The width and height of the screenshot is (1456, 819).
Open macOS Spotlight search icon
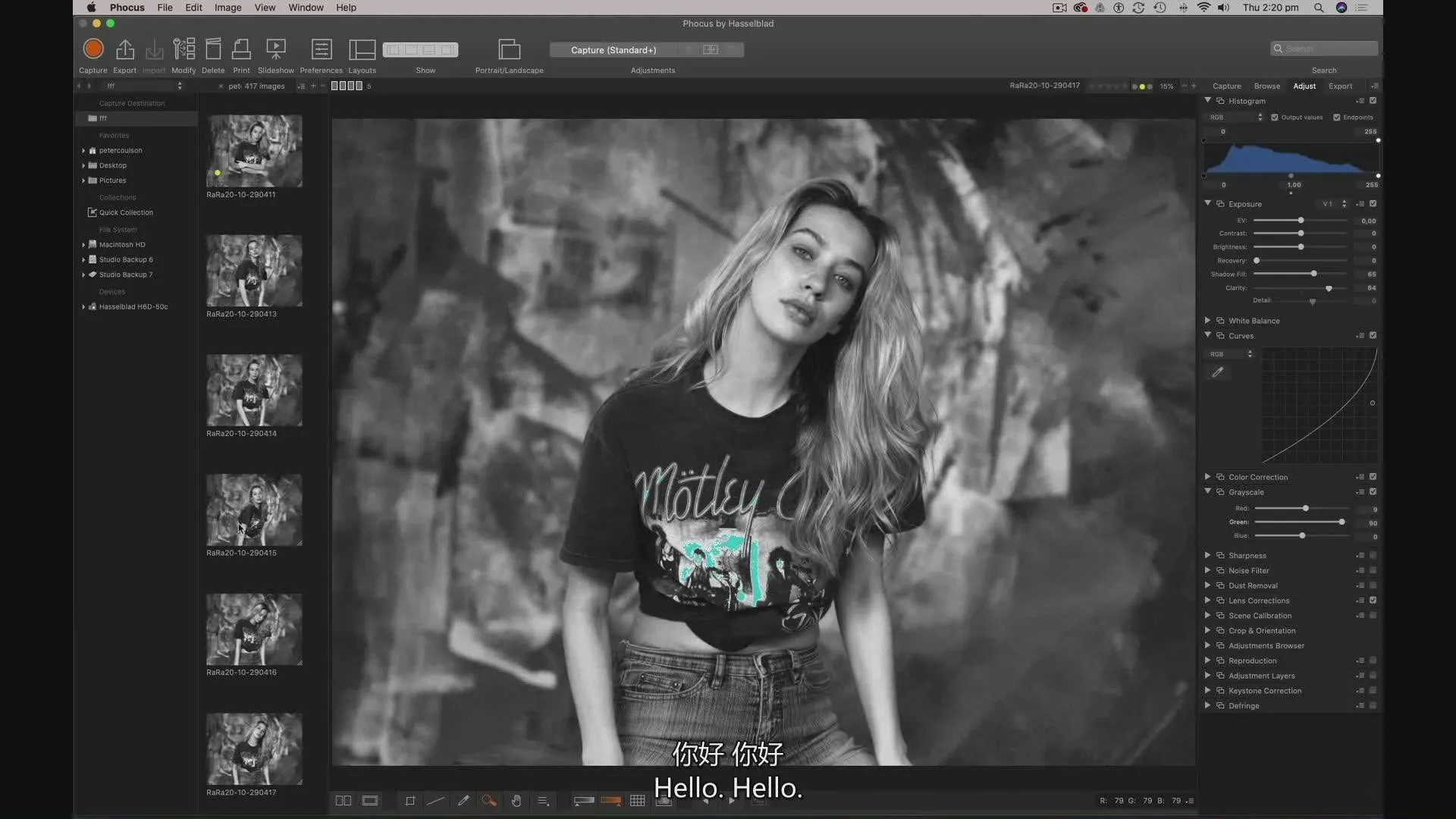(x=1319, y=8)
